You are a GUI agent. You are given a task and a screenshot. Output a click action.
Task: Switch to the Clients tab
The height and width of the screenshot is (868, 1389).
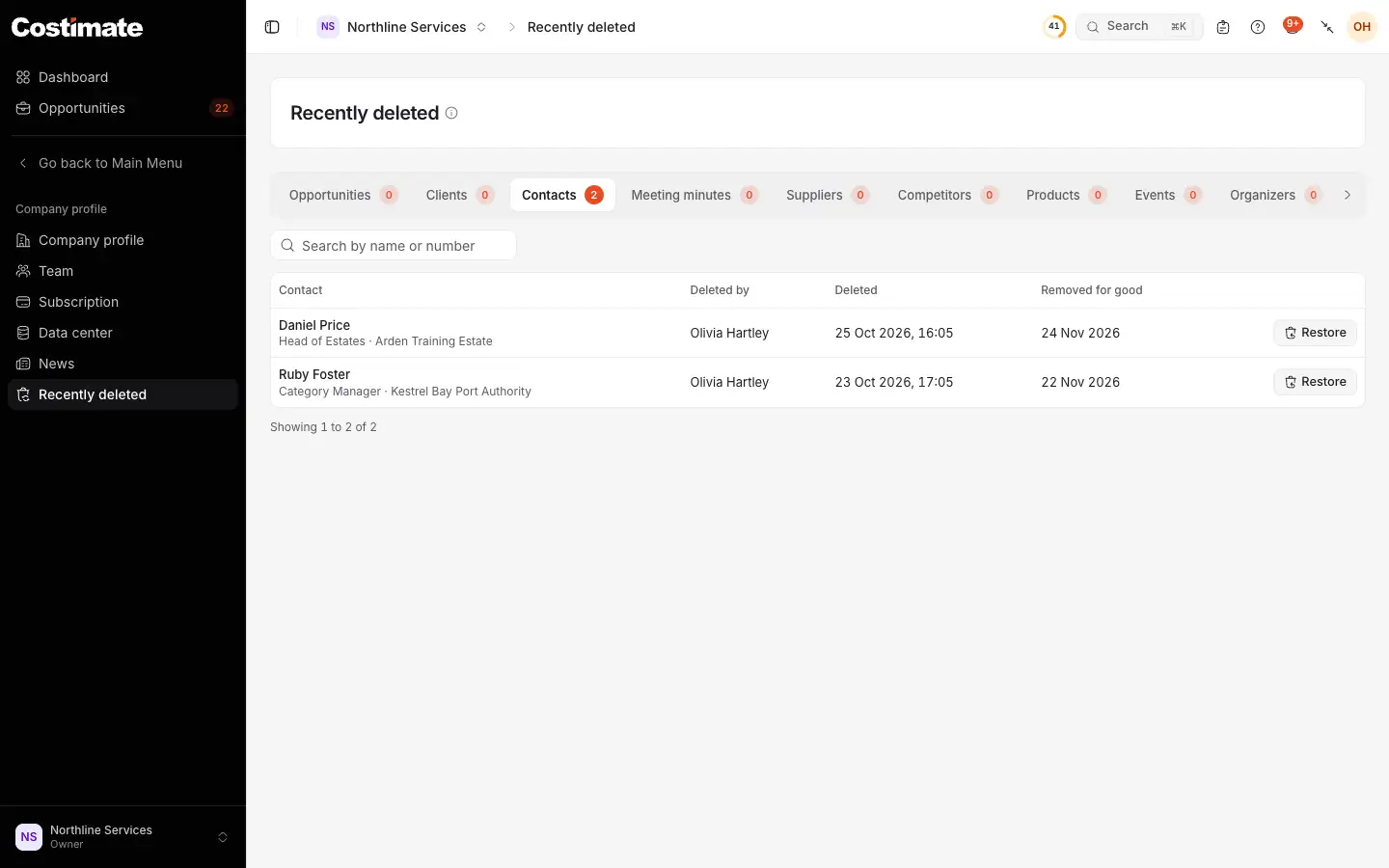pos(460,195)
